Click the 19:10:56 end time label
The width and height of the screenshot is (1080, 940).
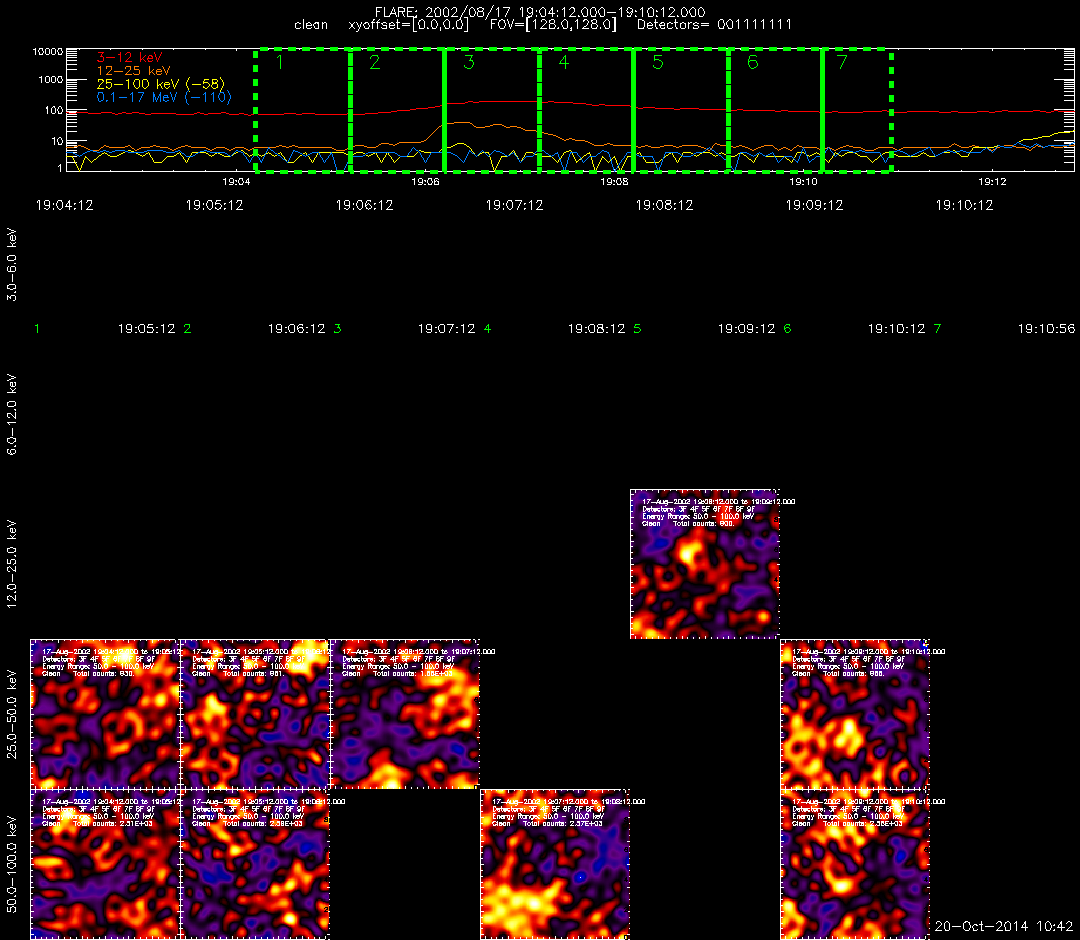click(1046, 329)
